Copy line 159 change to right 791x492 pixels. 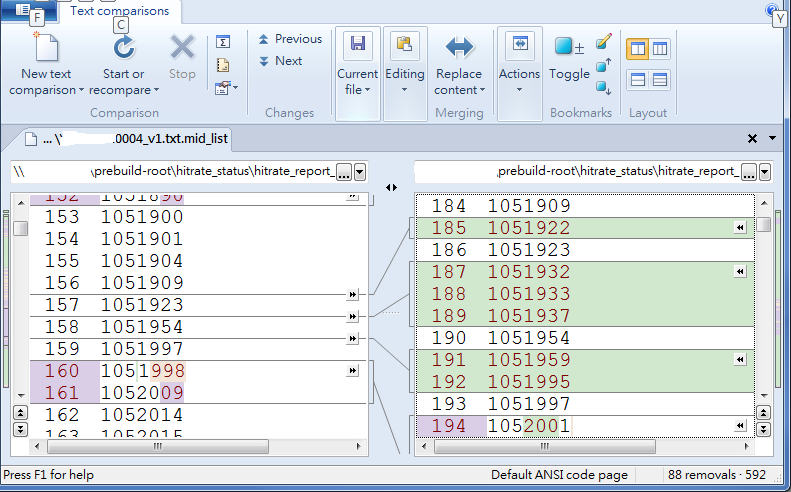[352, 338]
